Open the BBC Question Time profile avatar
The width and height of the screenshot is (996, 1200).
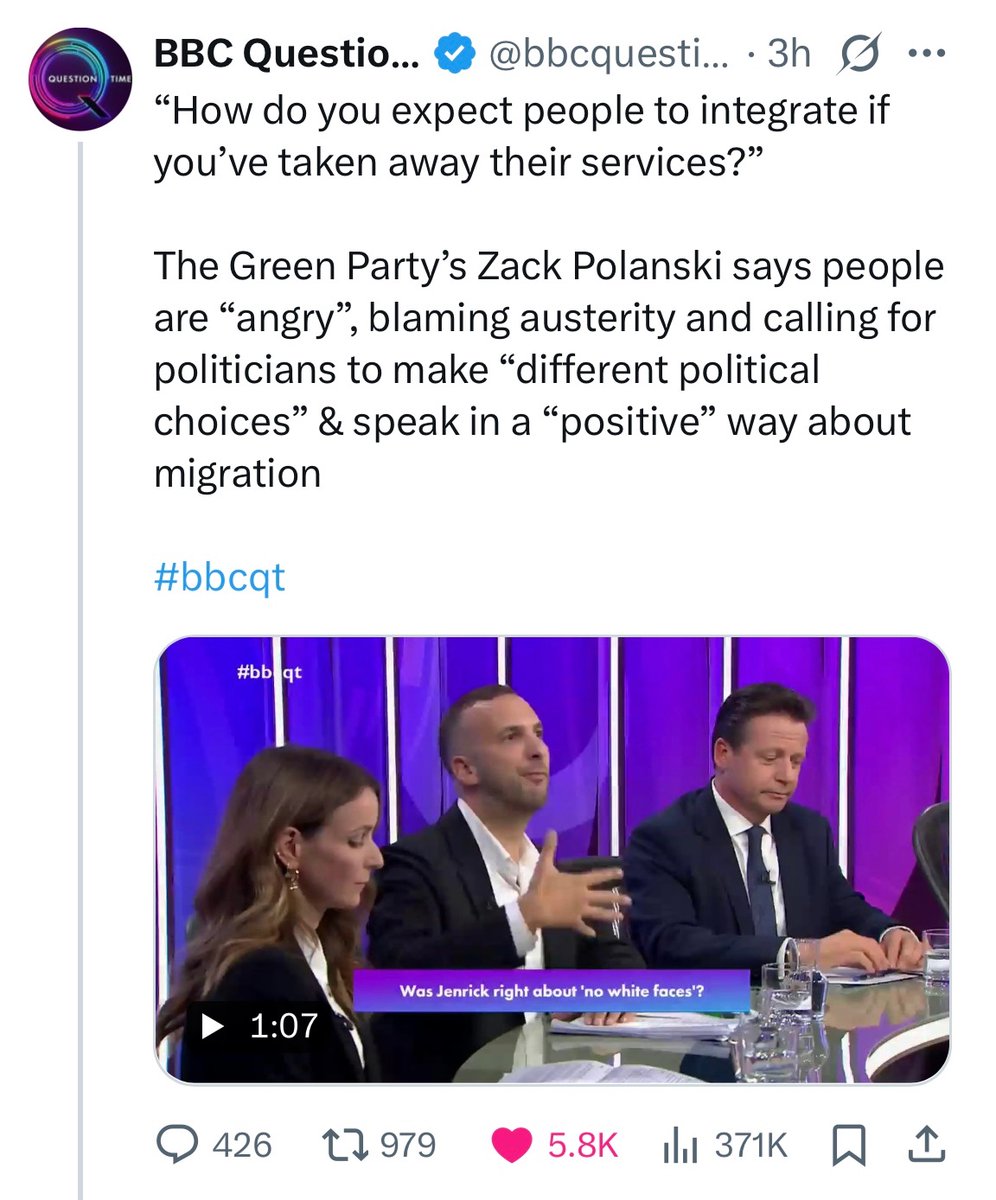click(81, 79)
